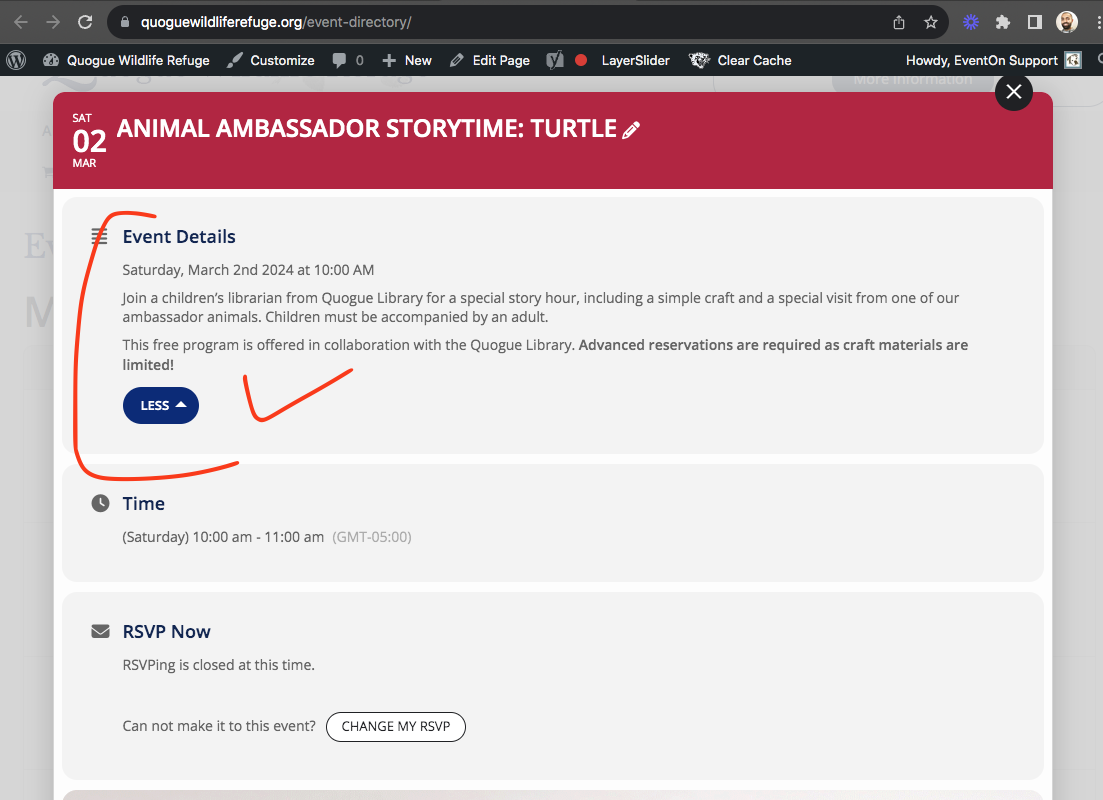Open the comments bubble in admin bar
Viewport: 1103px width, 800px height.
348,61
